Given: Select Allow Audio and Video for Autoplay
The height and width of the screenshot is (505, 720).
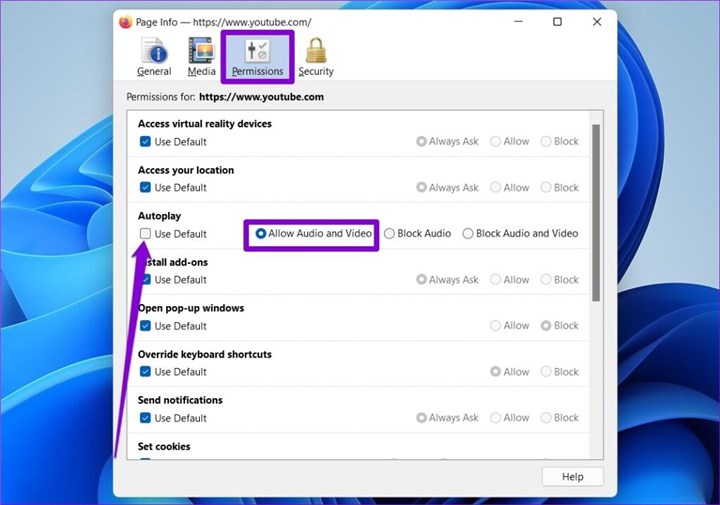Looking at the screenshot, I should [x=261, y=233].
